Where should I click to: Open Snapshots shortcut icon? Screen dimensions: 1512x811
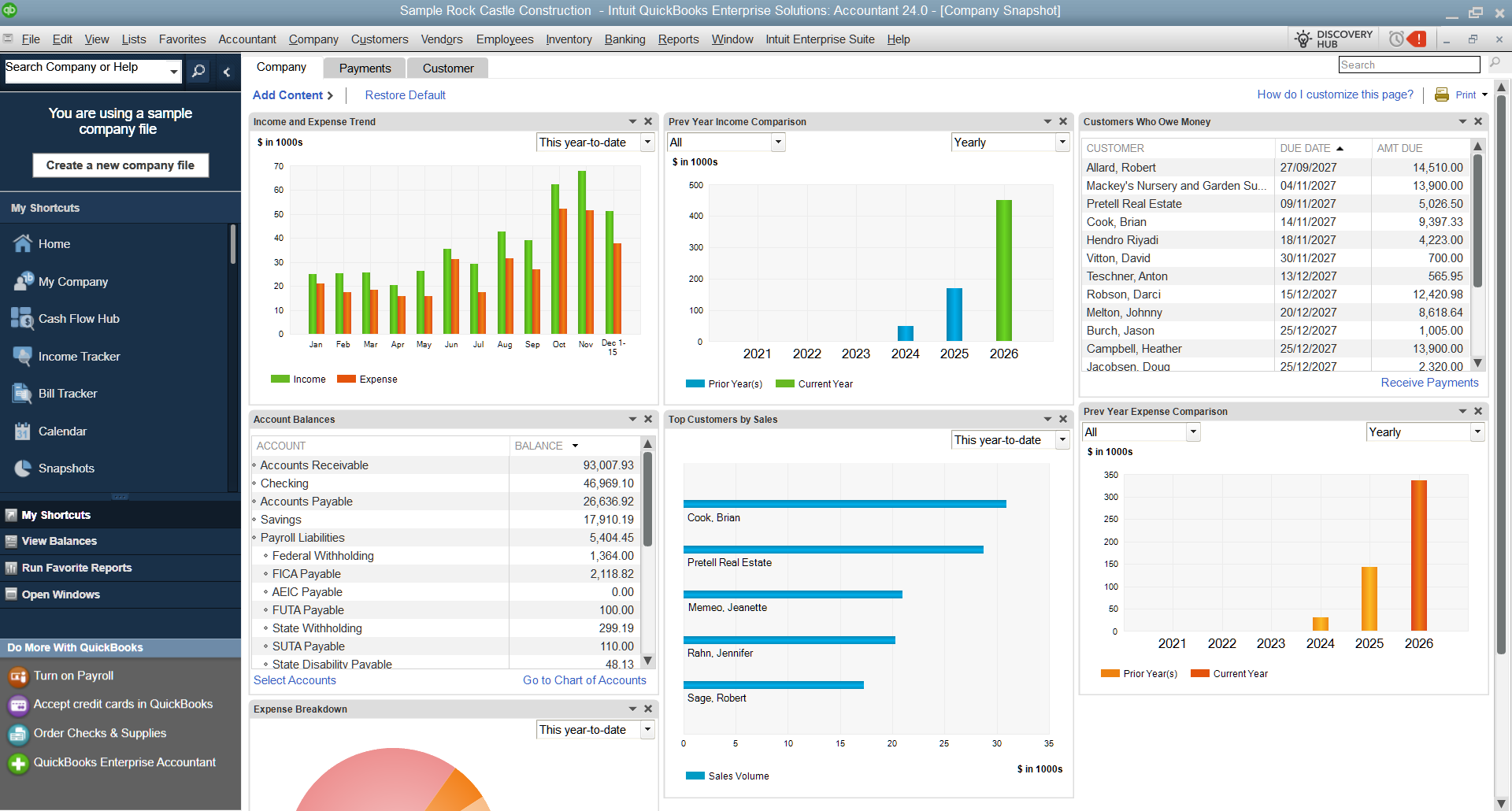click(22, 468)
